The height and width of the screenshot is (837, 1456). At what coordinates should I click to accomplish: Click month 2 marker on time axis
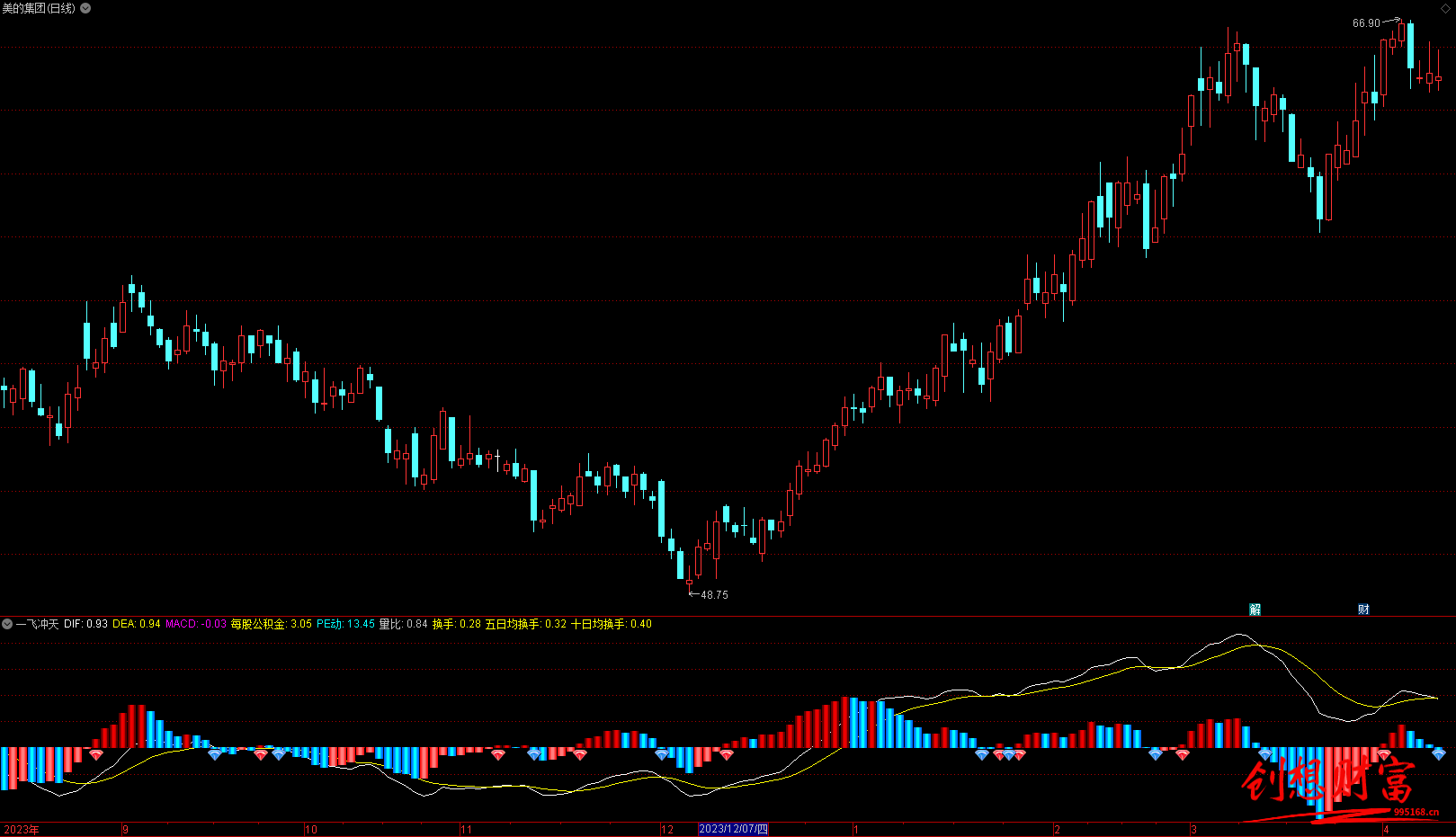(1058, 830)
